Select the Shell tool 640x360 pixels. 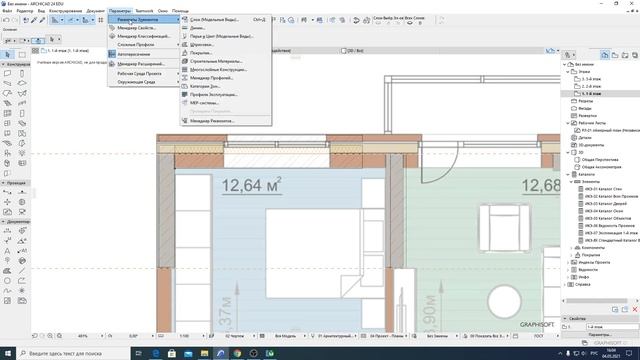coord(22,93)
